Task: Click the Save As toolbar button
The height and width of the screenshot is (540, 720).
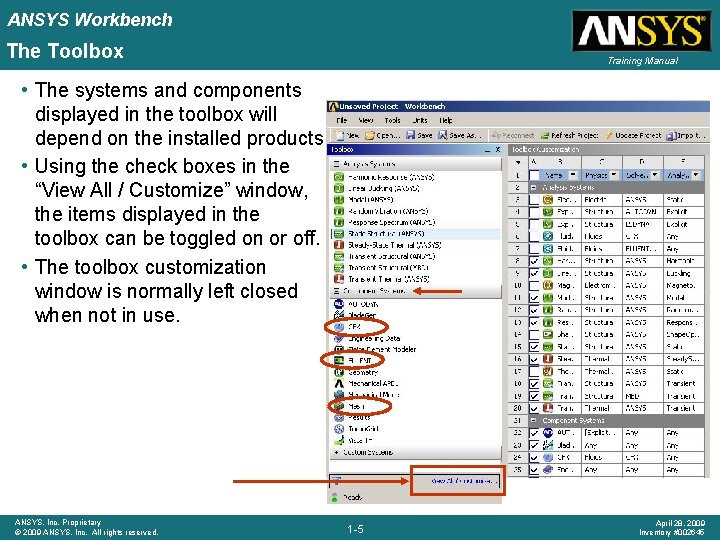Action: click(460, 135)
